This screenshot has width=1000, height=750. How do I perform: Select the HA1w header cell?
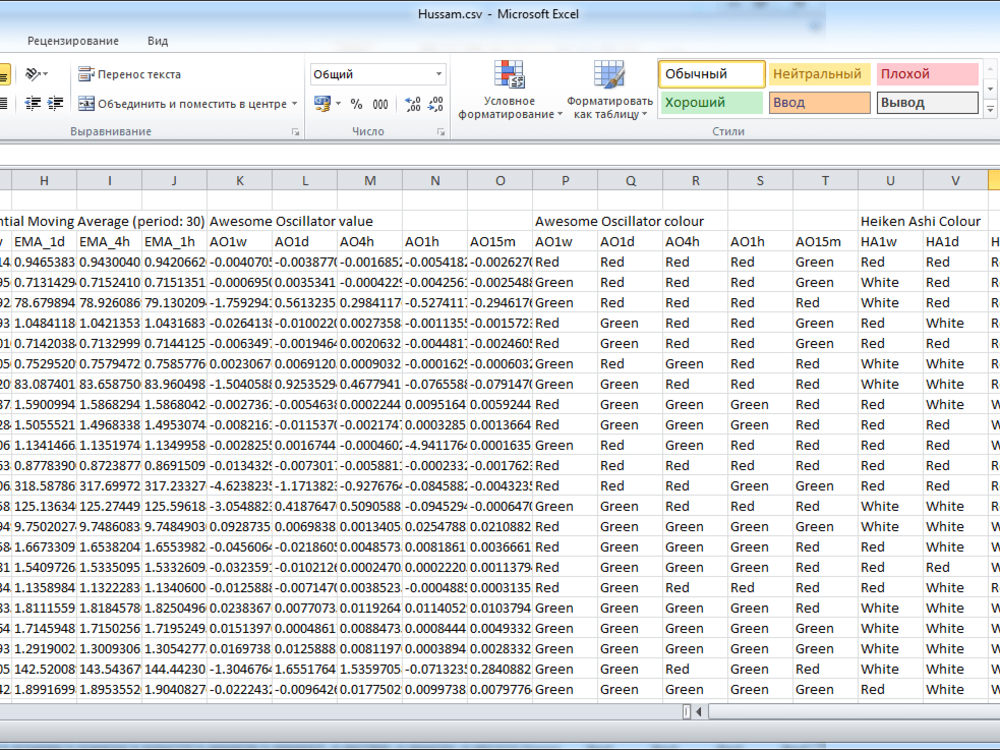click(890, 242)
